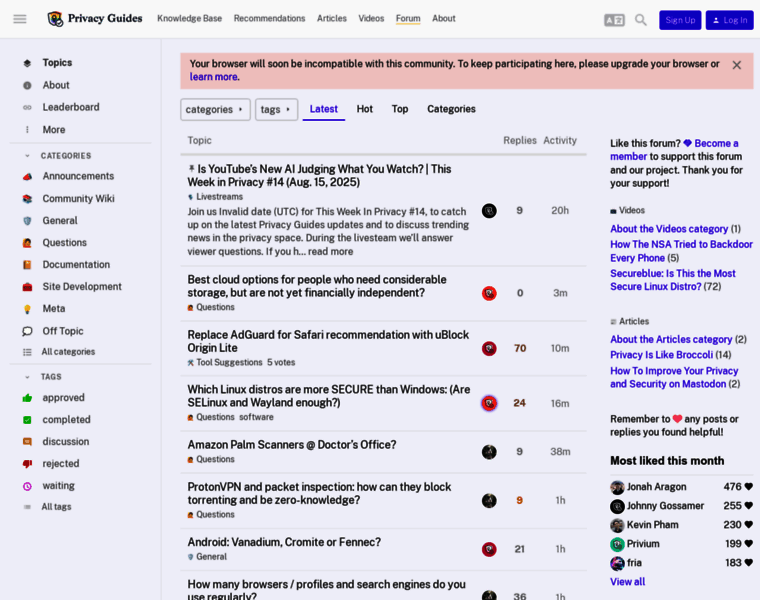
Task: Sort topics by Activity column header
Action: (560, 141)
